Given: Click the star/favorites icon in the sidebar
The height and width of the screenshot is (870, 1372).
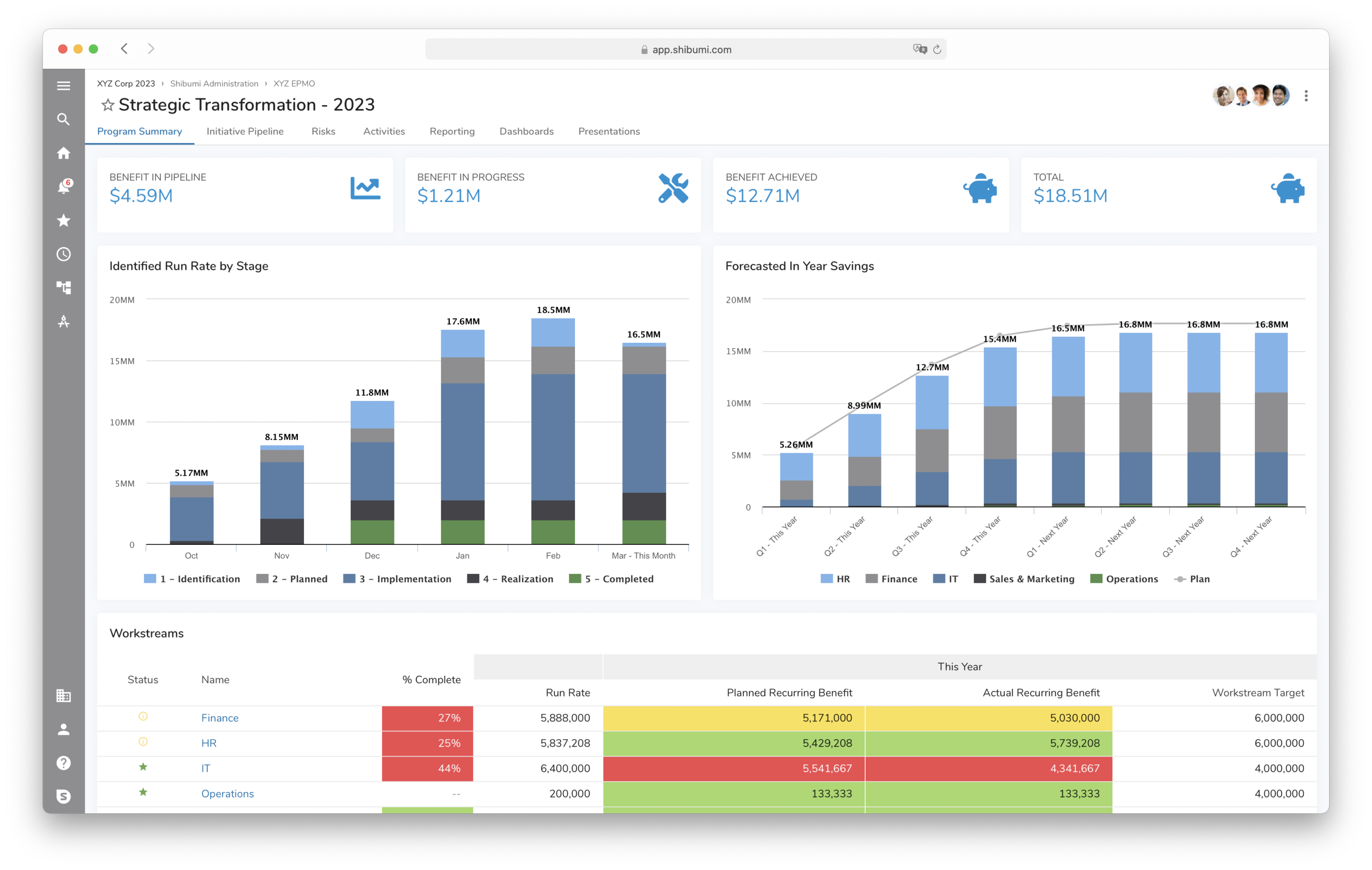Looking at the screenshot, I should pyautogui.click(x=63, y=221).
